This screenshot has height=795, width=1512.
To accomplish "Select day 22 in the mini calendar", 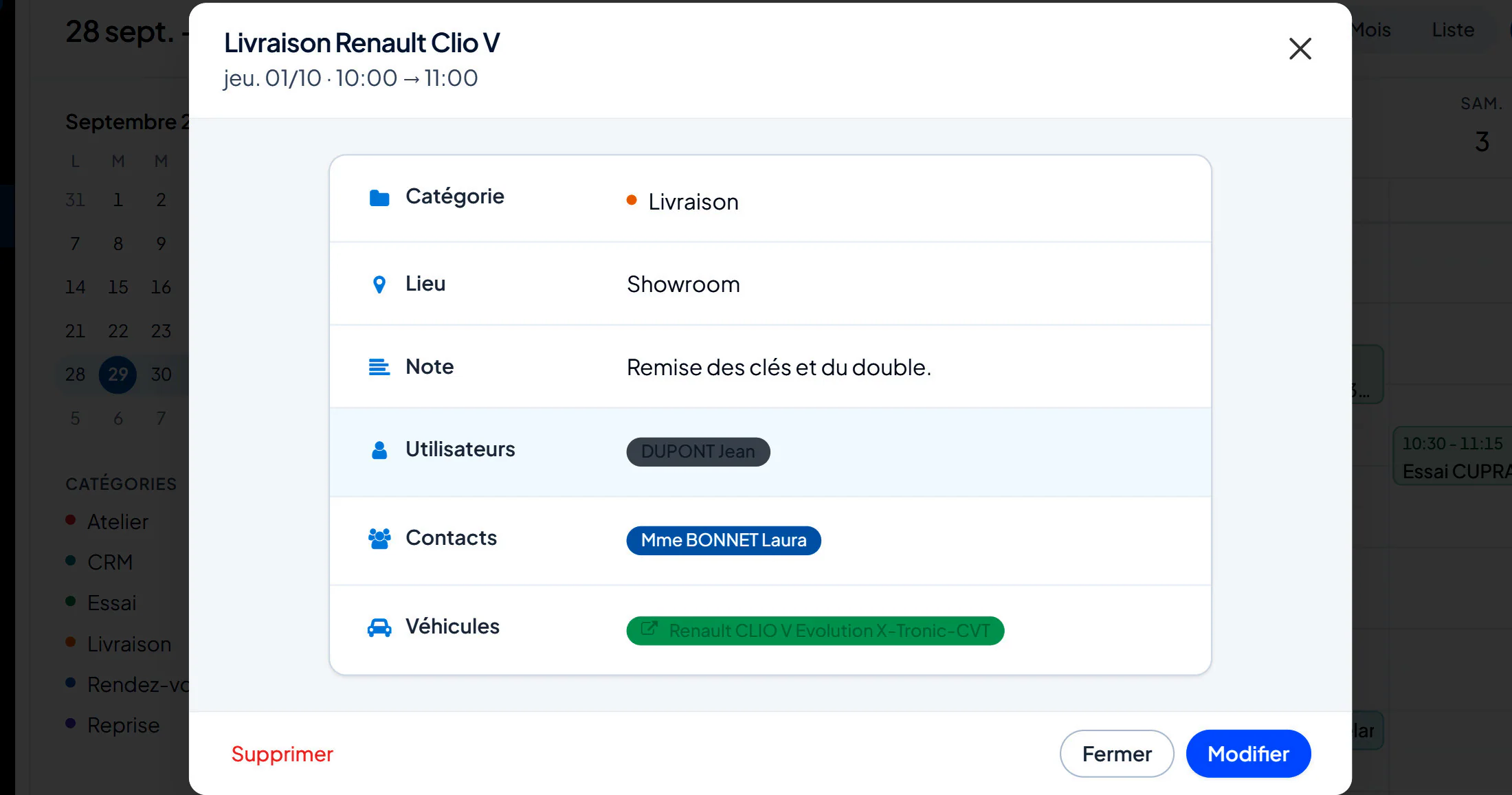I will [118, 331].
